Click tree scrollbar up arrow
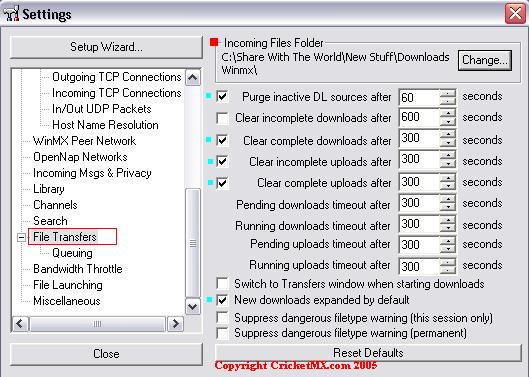This screenshot has height=377, width=529. [x=193, y=78]
